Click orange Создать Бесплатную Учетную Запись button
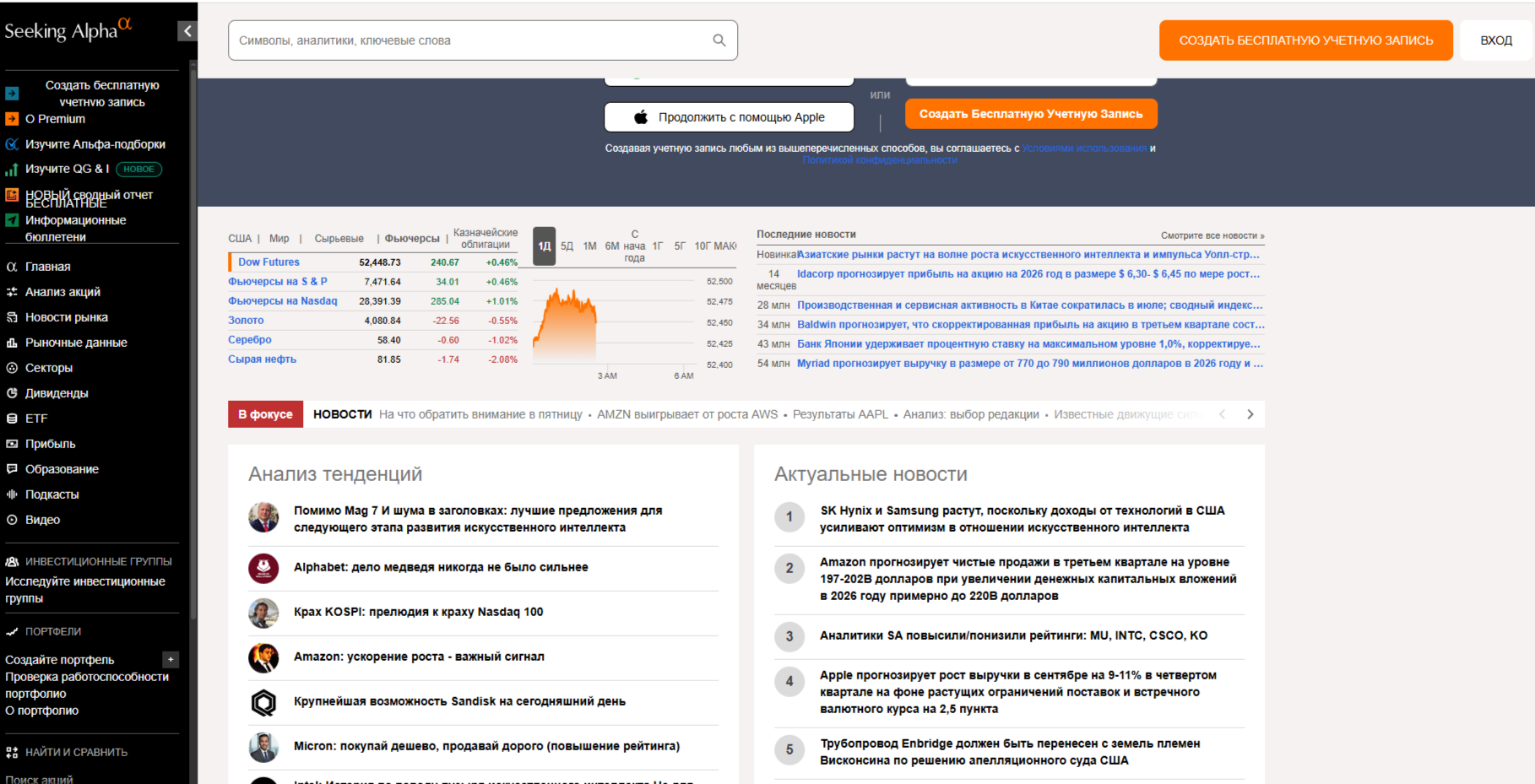The width and height of the screenshot is (1535, 784). [x=1031, y=114]
